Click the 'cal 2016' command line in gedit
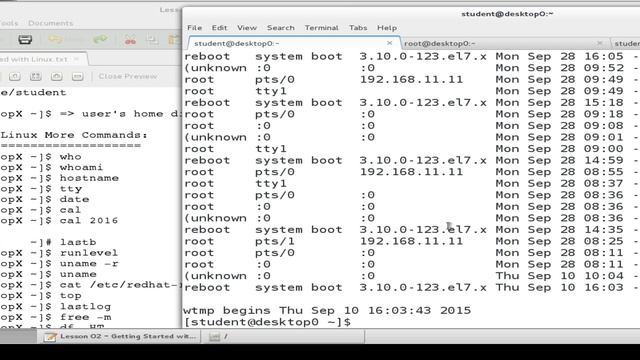This screenshot has height=360, width=640. pos(59,220)
